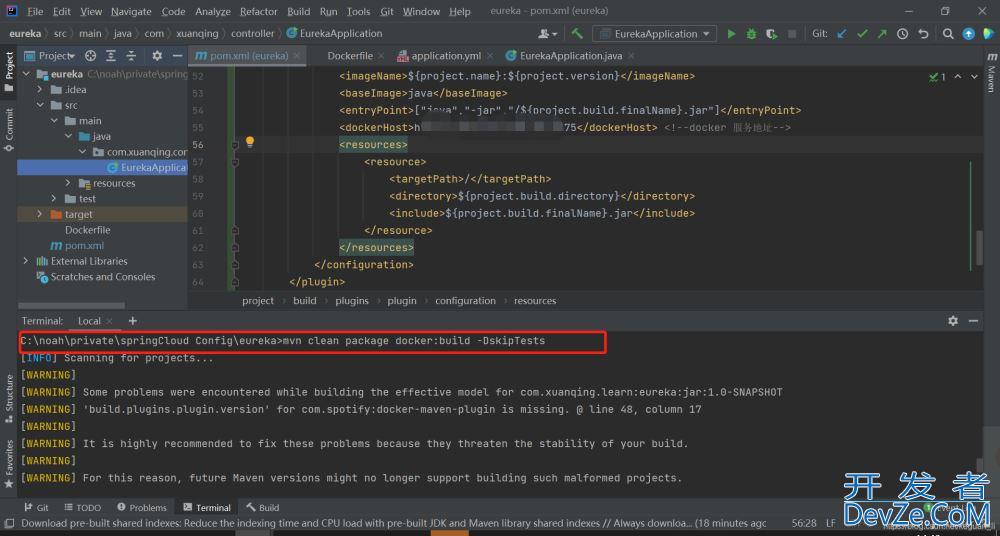Toggle the Problems tool window
This screenshot has height=536, width=1000.
(x=142, y=508)
